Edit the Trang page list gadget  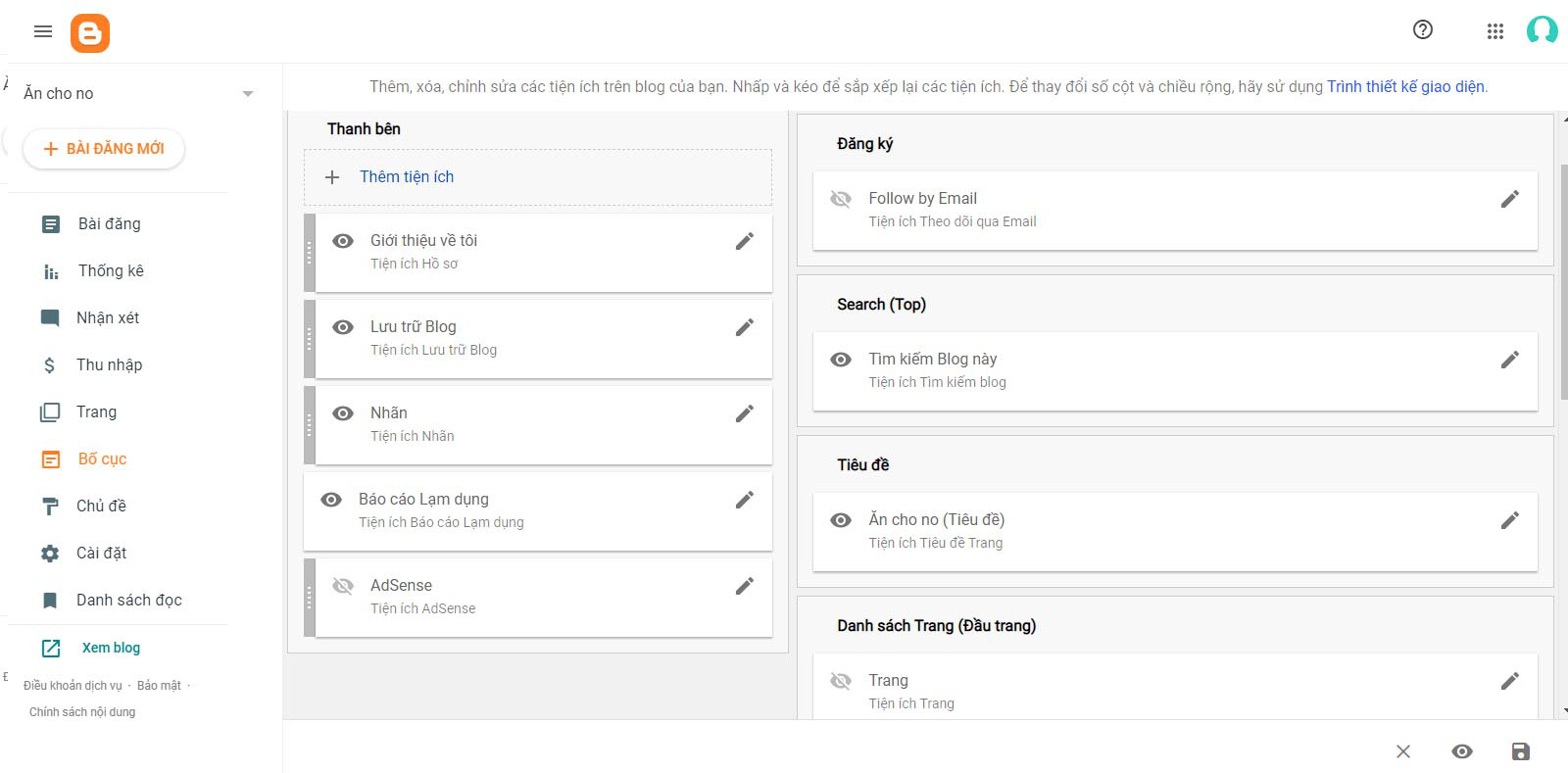[1510, 681]
